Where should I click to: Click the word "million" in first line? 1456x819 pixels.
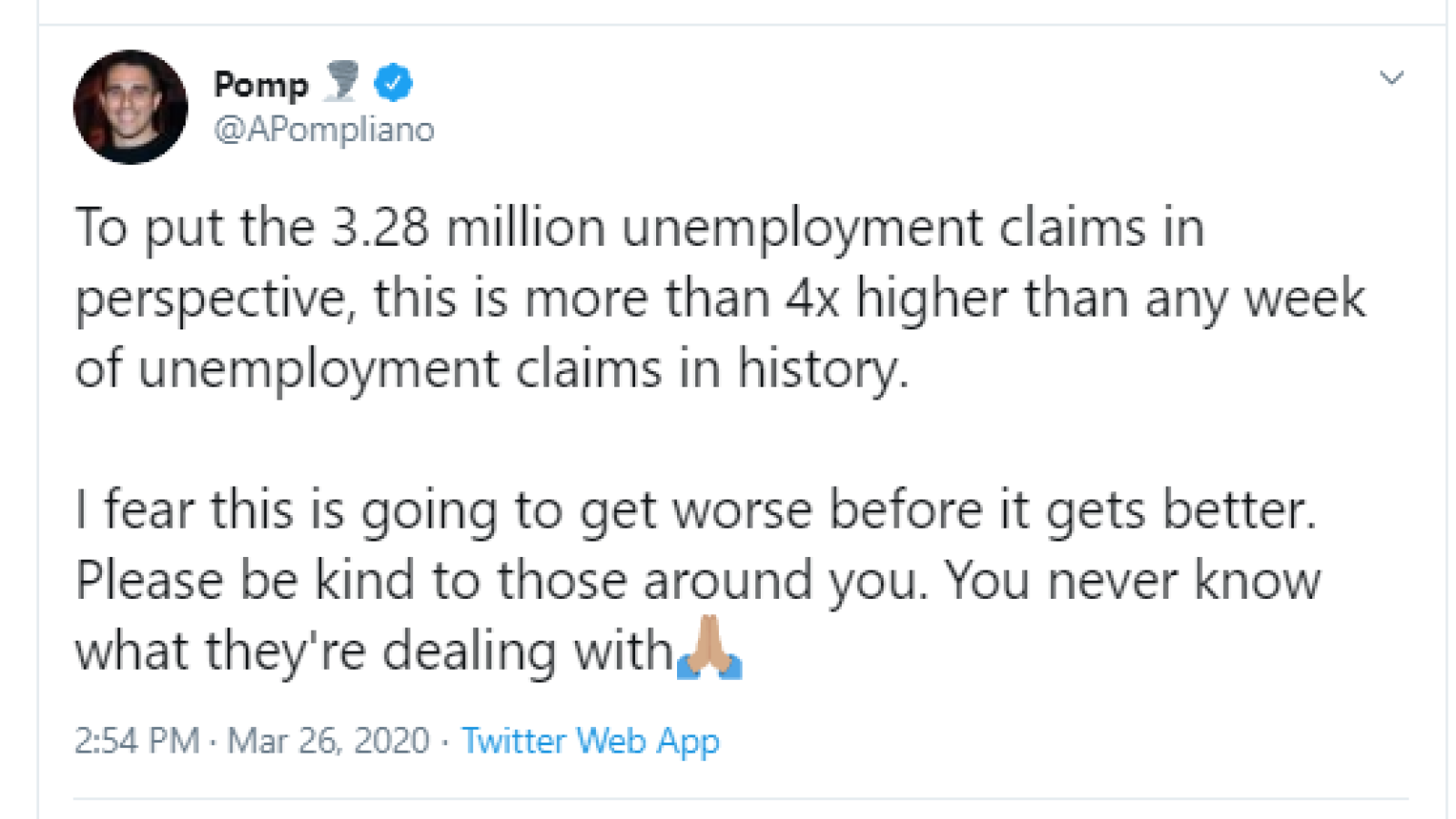pyautogui.click(x=526, y=227)
